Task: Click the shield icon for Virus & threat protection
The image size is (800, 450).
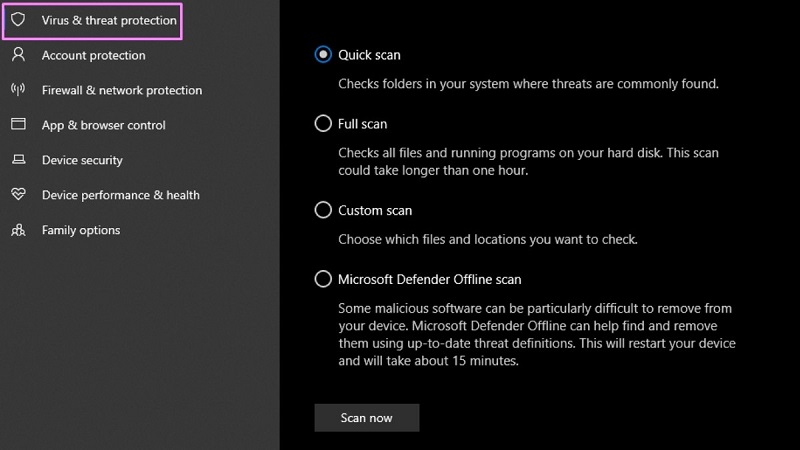Action: click(18, 20)
